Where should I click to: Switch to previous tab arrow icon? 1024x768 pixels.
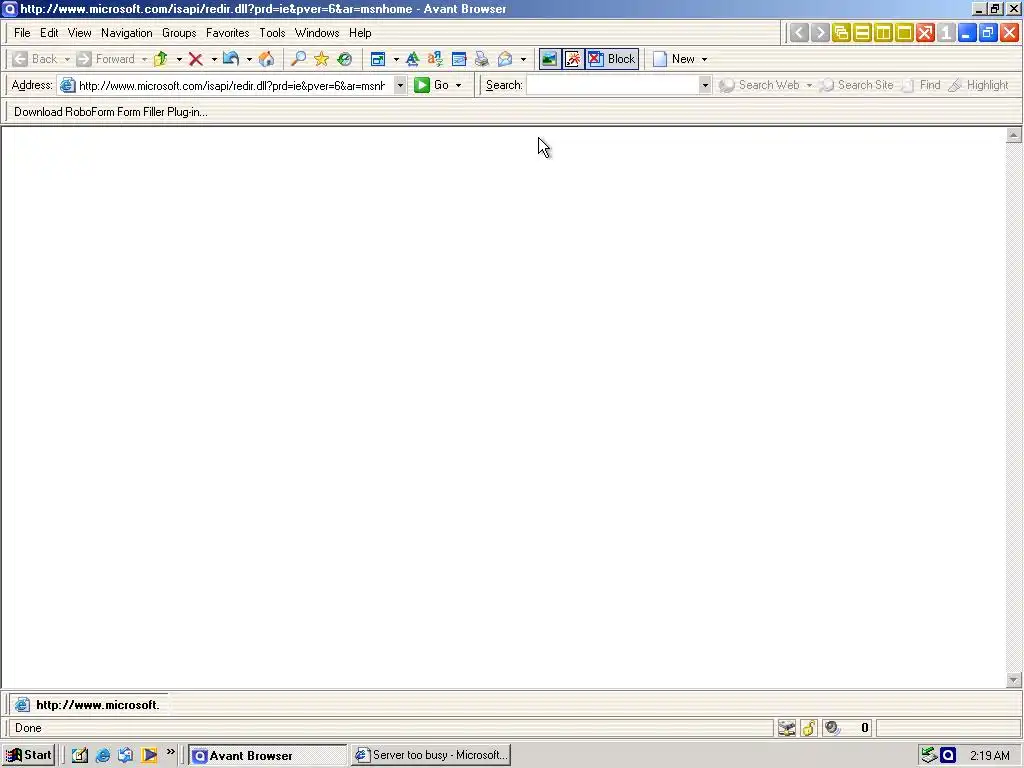tap(799, 33)
